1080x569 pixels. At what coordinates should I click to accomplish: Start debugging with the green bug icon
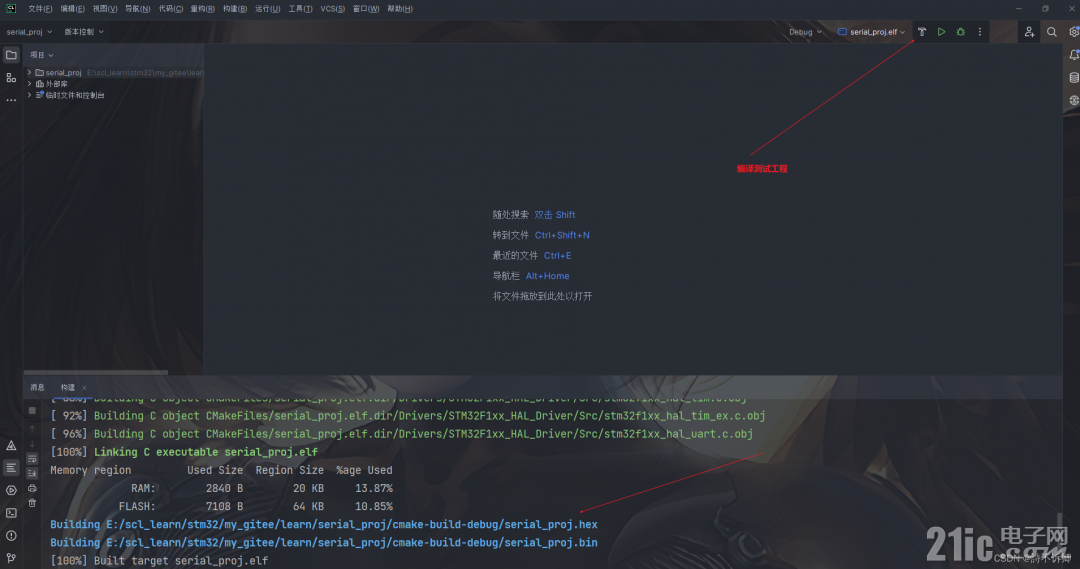pyautogui.click(x=960, y=32)
